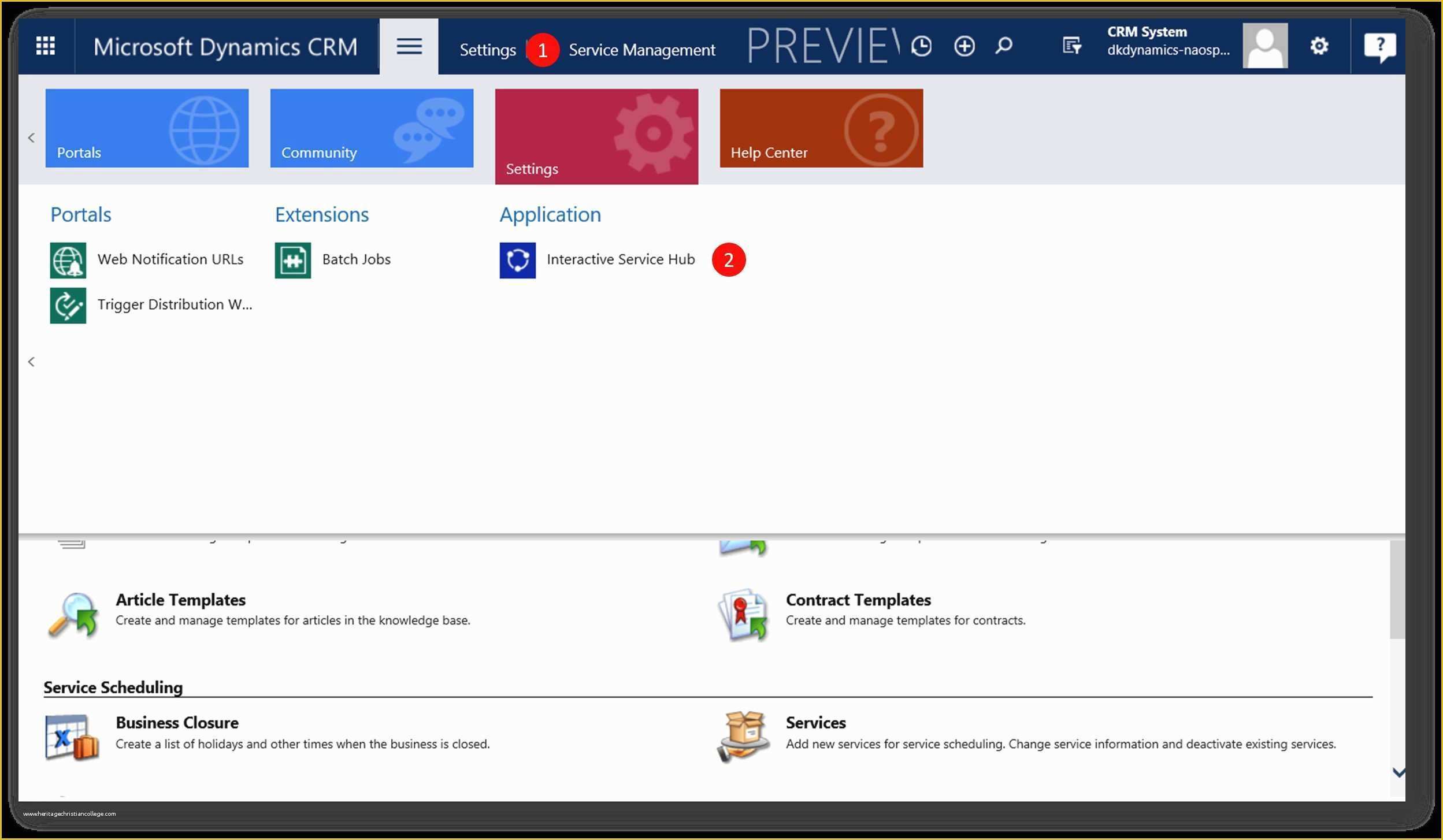Click Microsoft Dynamics CRM title
The height and width of the screenshot is (840, 1443).
tap(225, 47)
